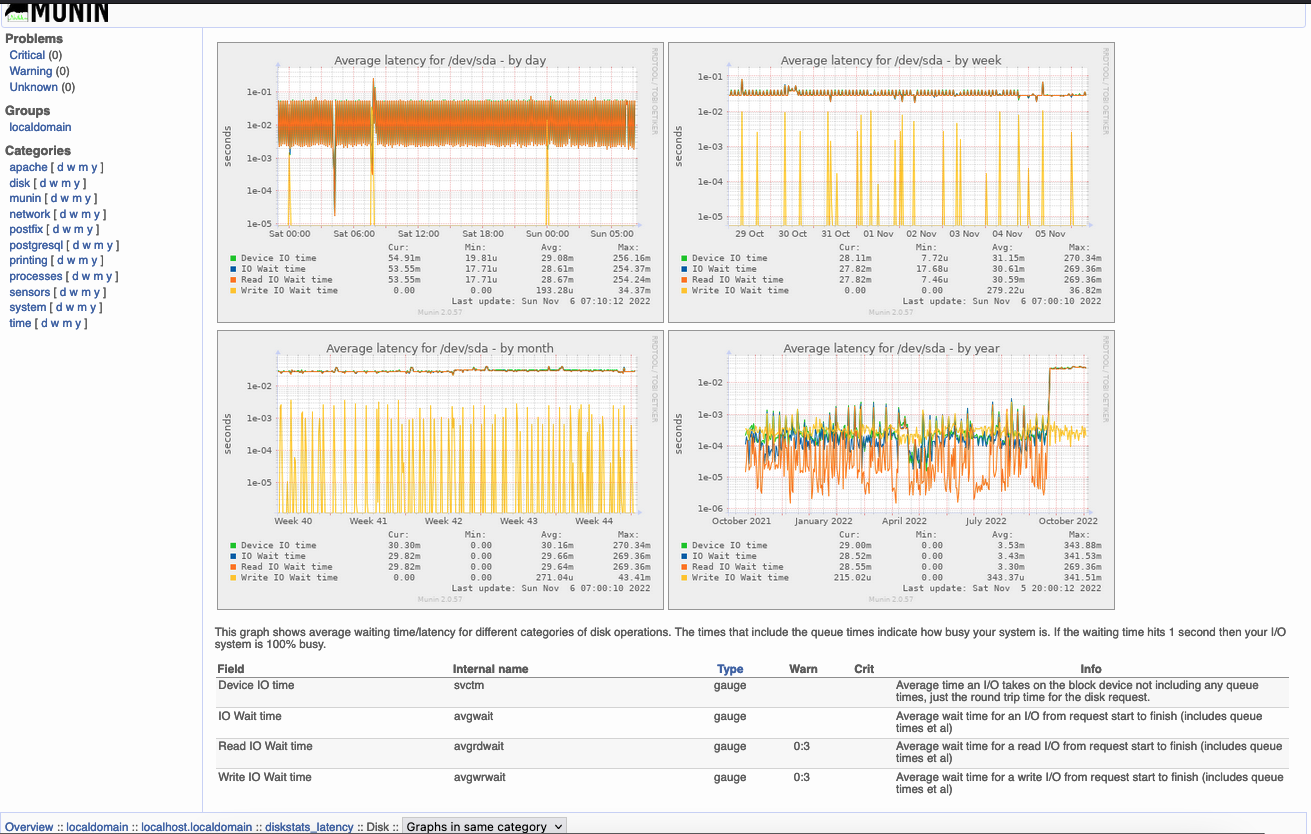The height and width of the screenshot is (834, 1311).
Task: Open the latency by day graph
Action: pos(440,182)
